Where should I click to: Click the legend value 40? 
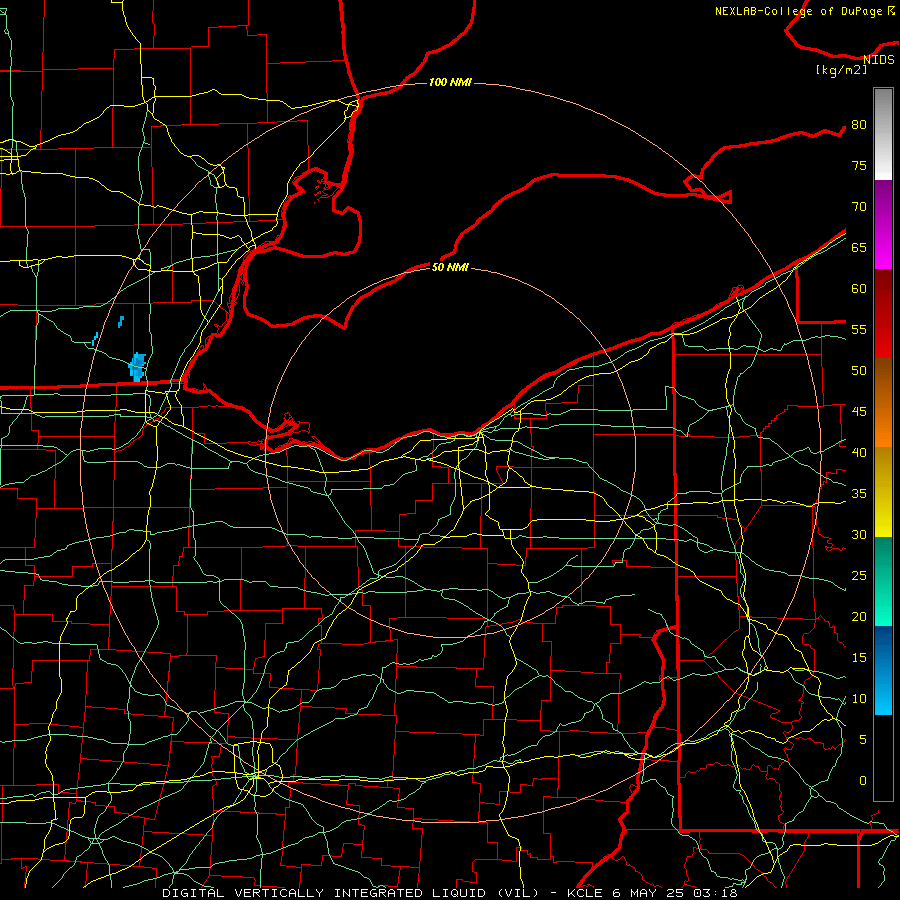pos(859,453)
